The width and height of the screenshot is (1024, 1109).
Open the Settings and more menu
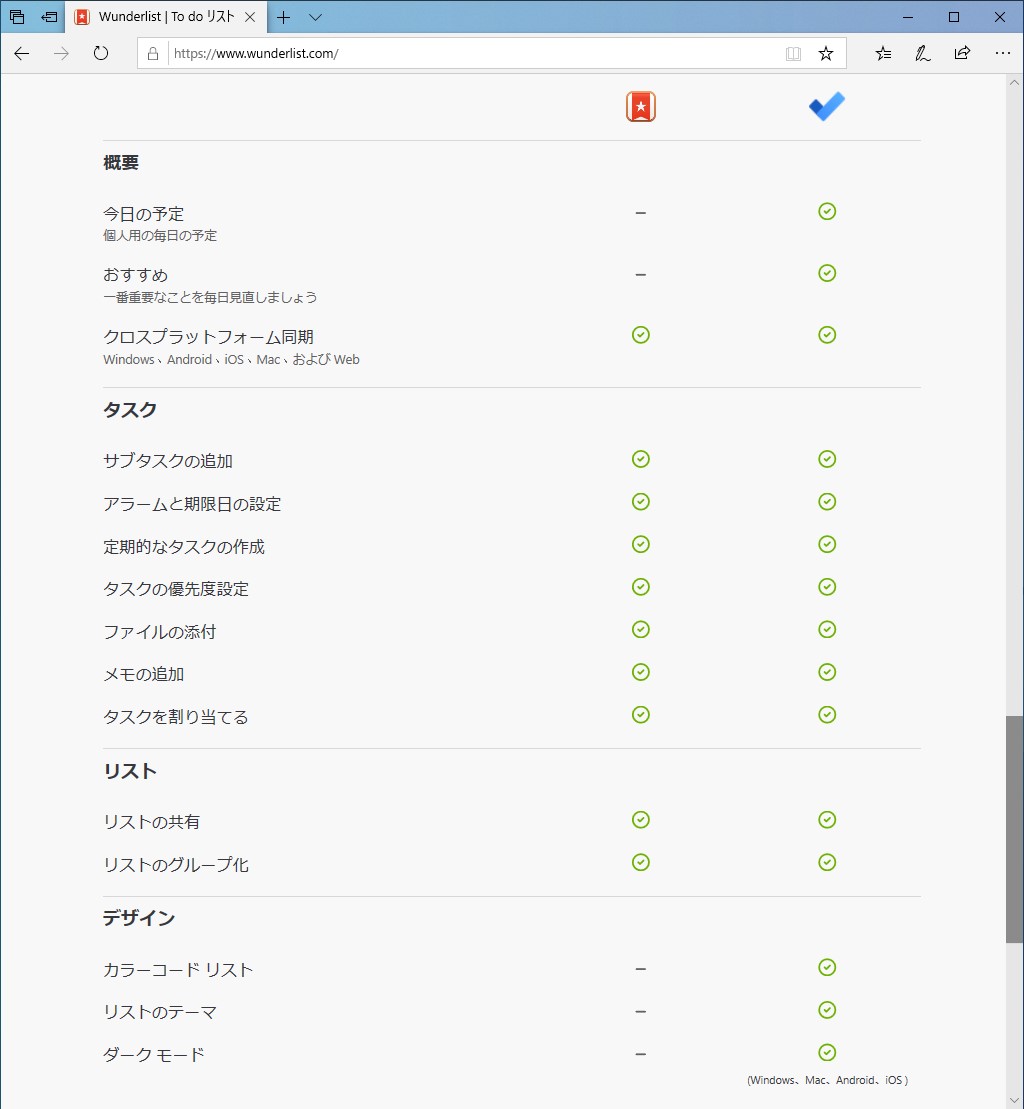click(1003, 53)
